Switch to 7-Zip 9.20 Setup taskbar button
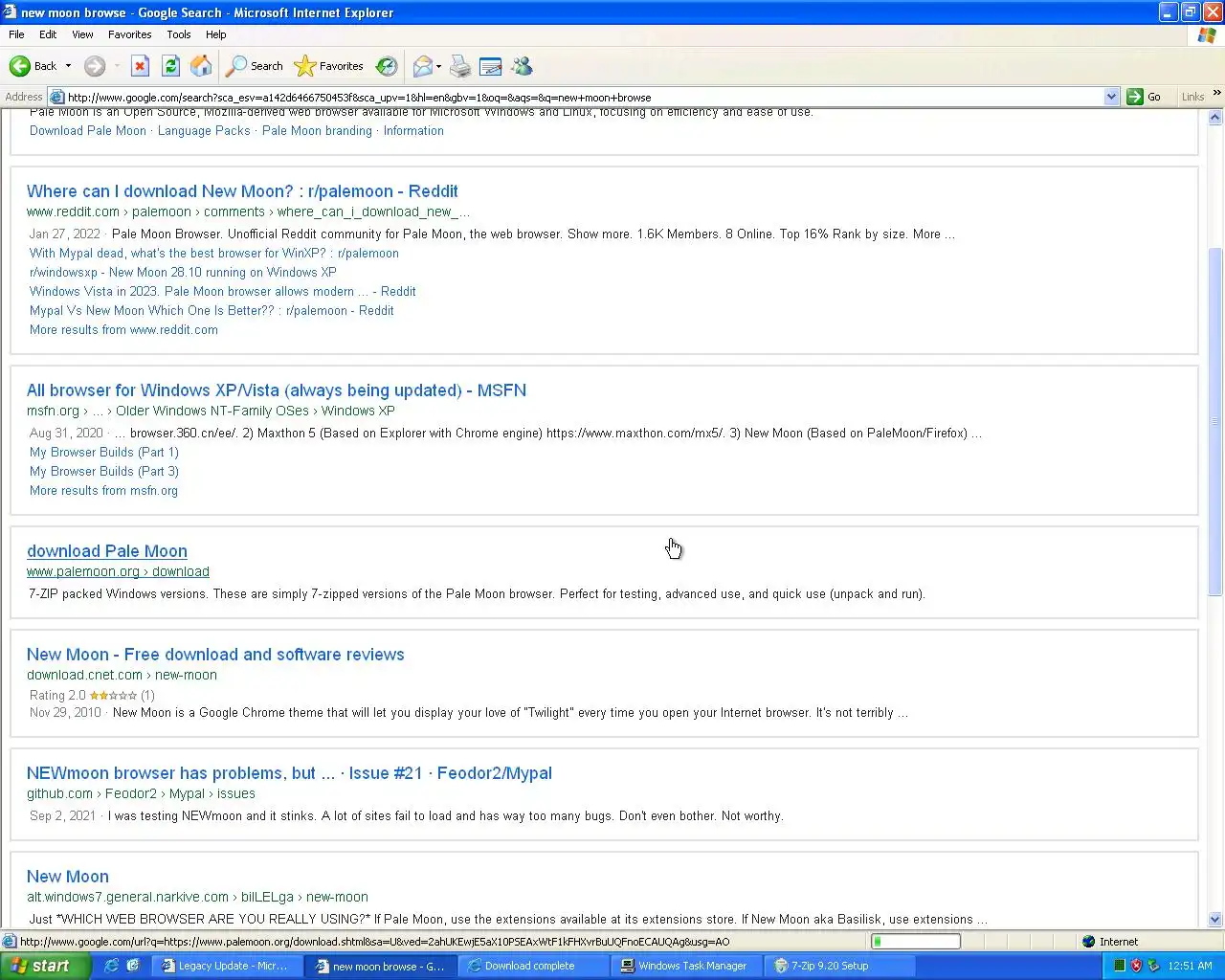The image size is (1225, 980). click(x=838, y=966)
